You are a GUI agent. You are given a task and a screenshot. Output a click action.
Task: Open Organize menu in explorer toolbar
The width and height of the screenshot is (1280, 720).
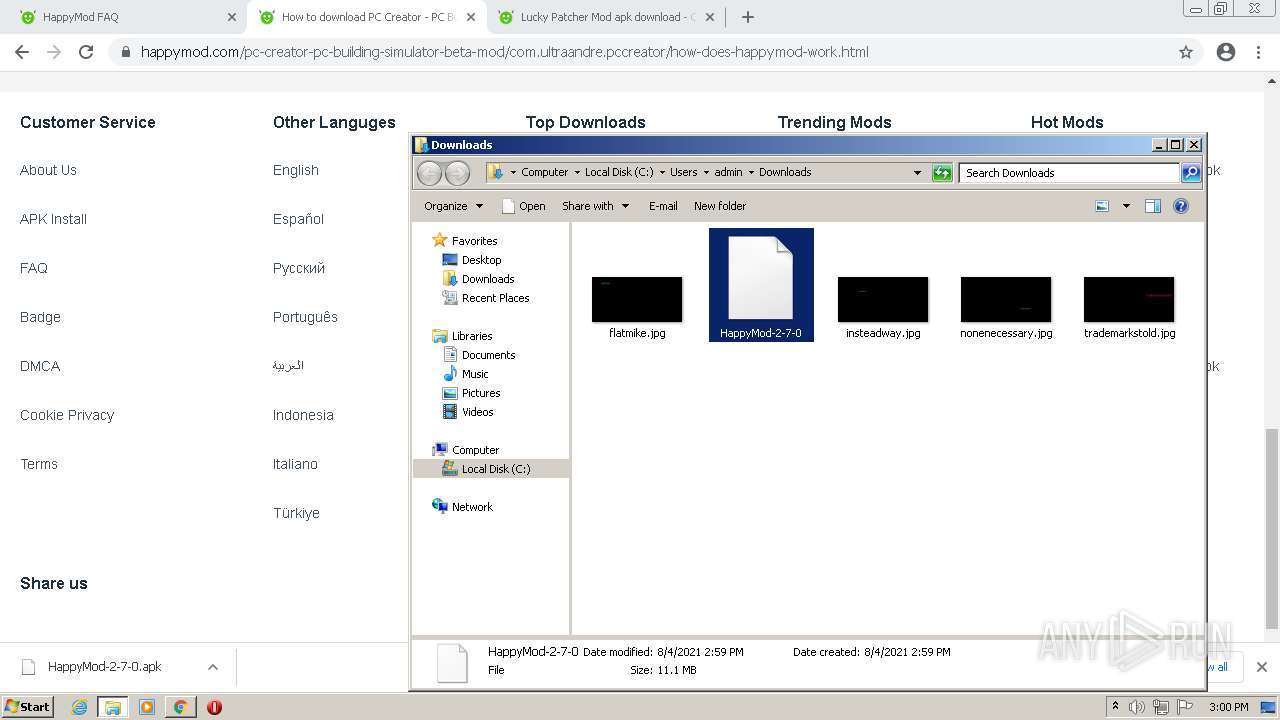point(453,206)
